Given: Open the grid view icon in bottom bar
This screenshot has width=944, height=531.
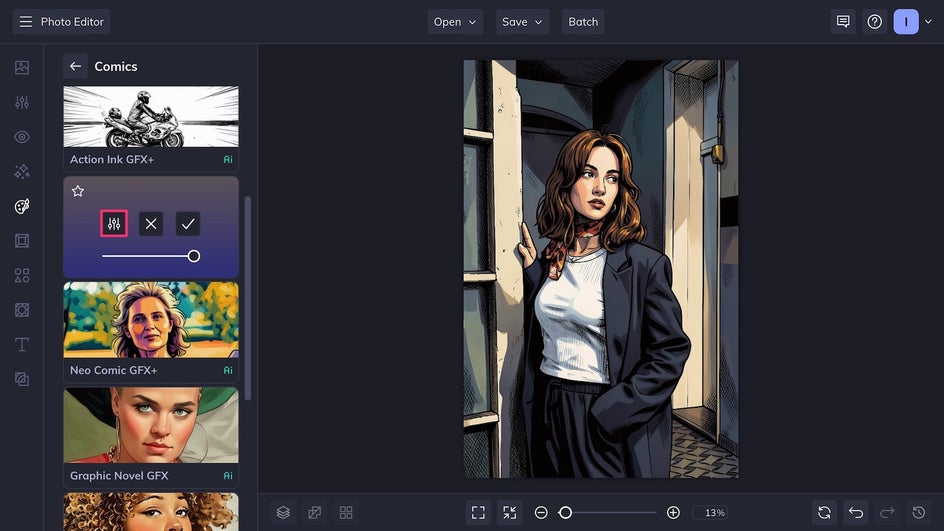Looking at the screenshot, I should pos(346,512).
